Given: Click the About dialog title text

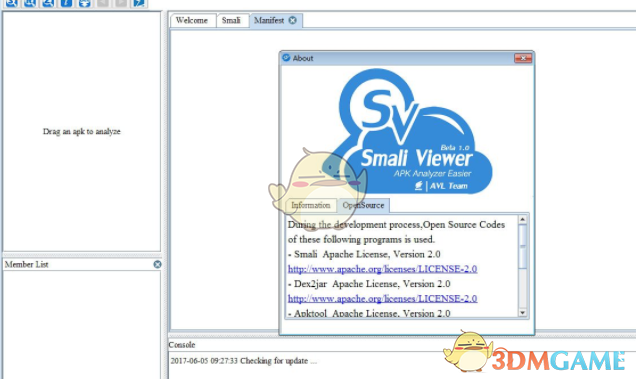Looking at the screenshot, I should (x=303, y=58).
